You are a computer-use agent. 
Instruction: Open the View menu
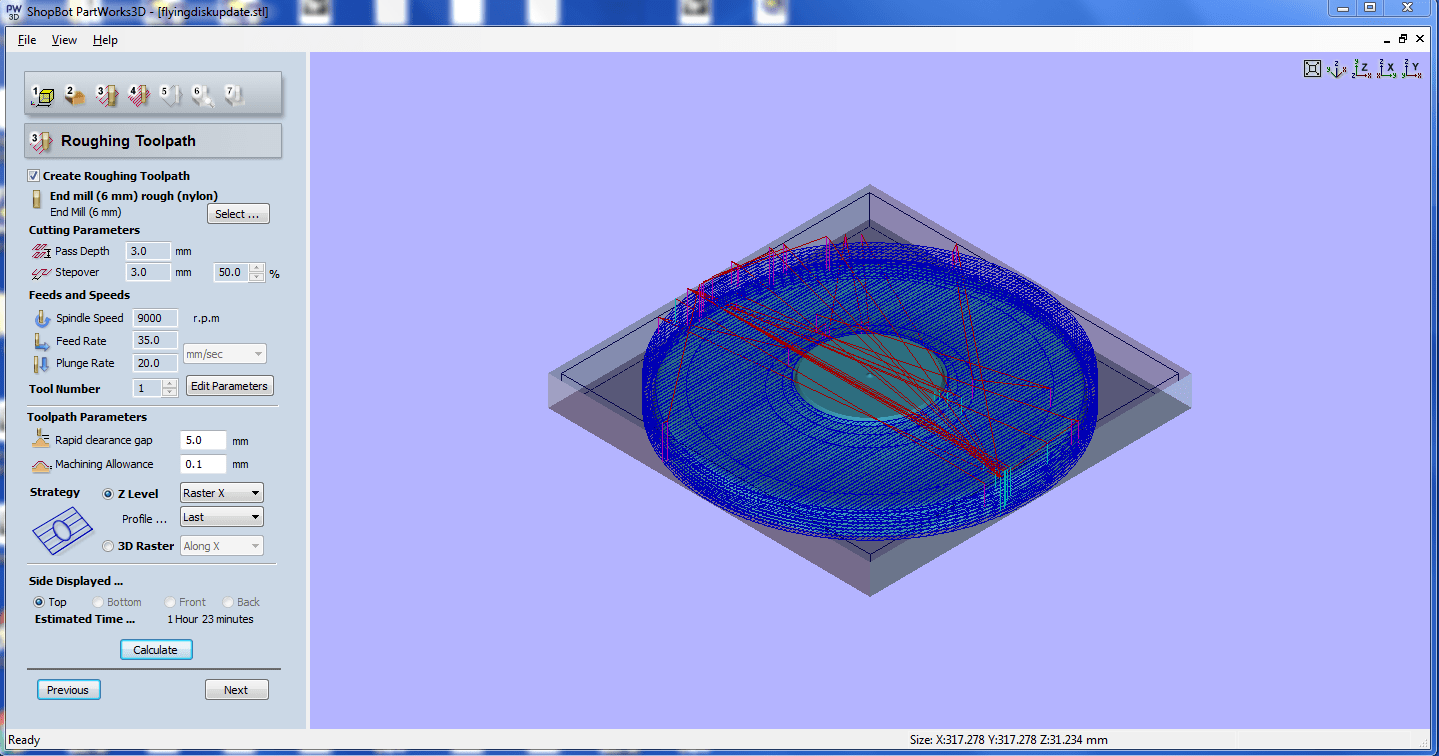pyautogui.click(x=64, y=40)
